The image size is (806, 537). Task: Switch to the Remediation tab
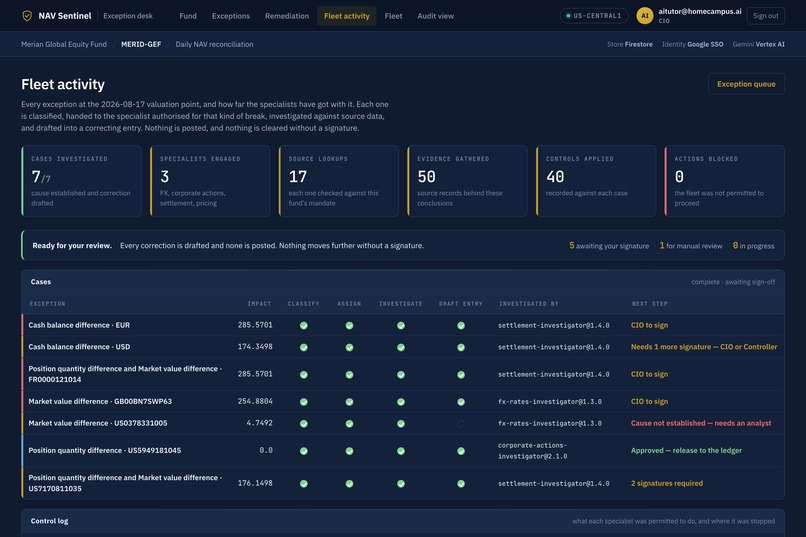tap(287, 16)
